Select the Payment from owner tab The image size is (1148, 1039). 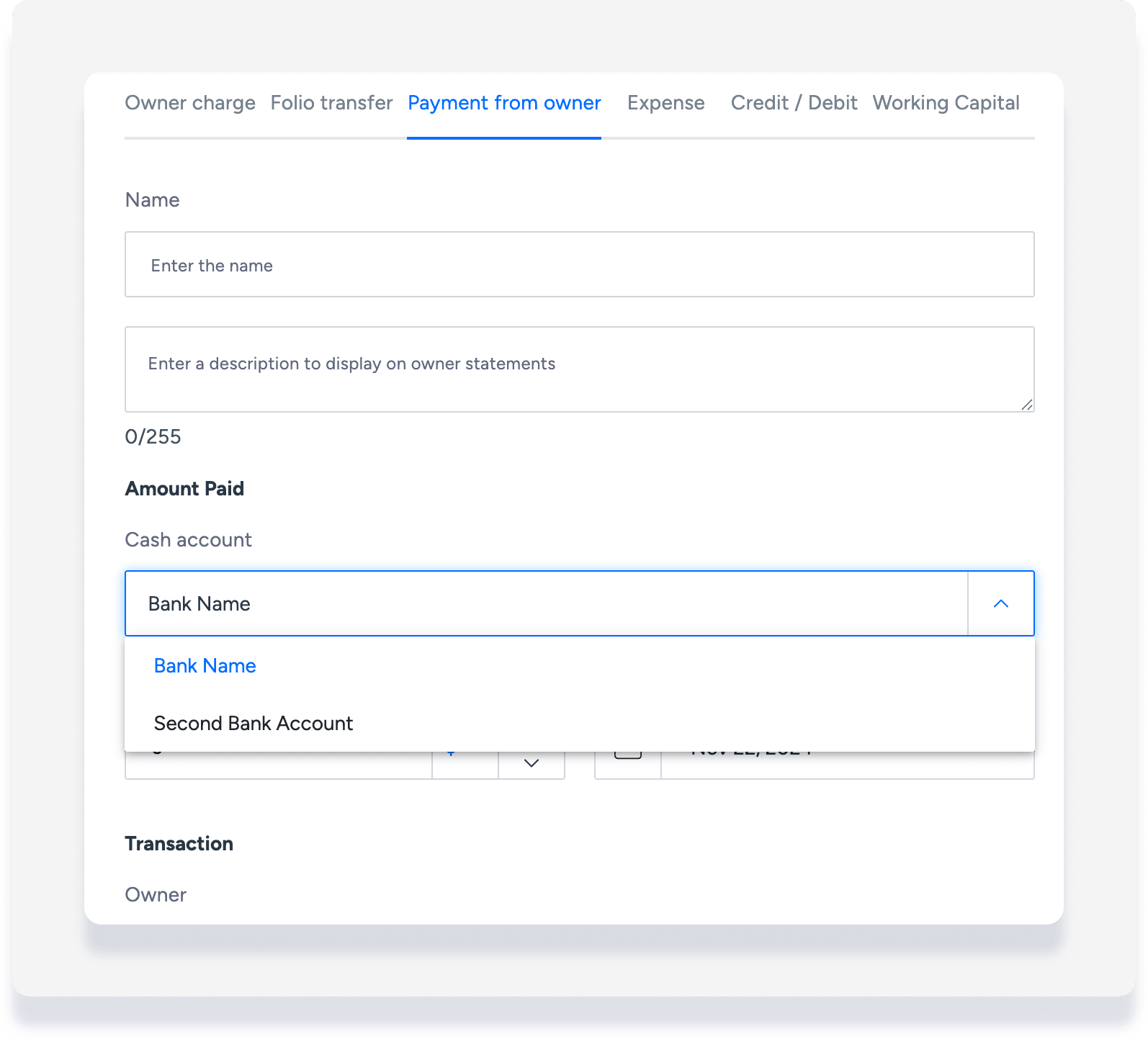[x=504, y=103]
